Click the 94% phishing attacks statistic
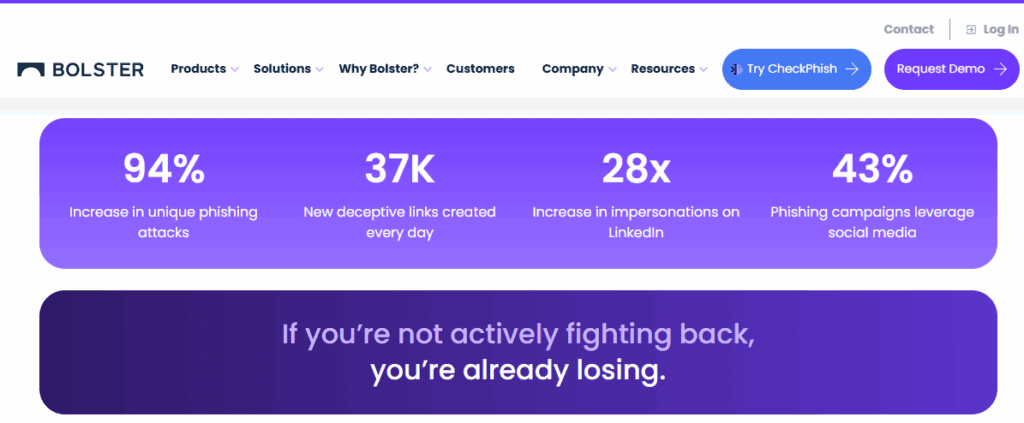 click(163, 195)
